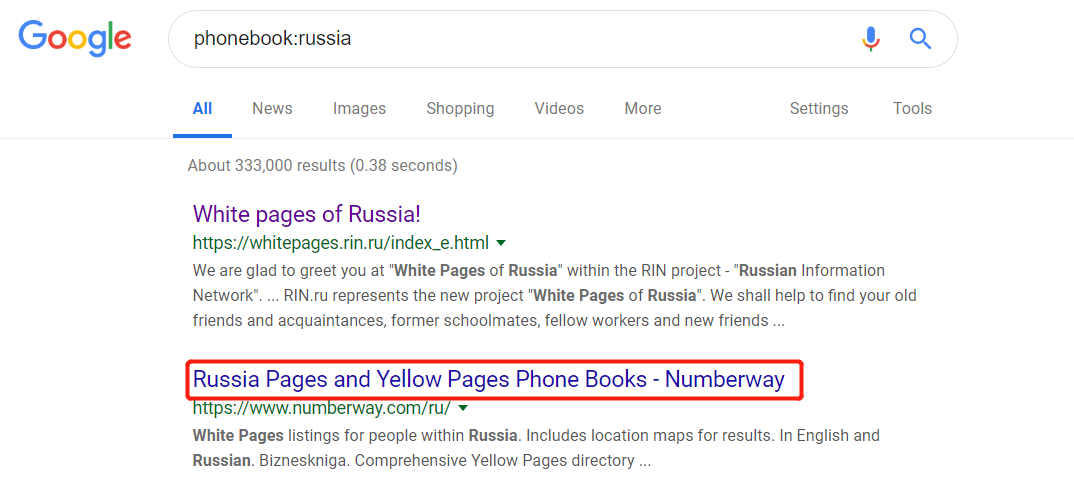Click the Google logo
Viewport: 1074px width, 485px height.
pos(75,38)
